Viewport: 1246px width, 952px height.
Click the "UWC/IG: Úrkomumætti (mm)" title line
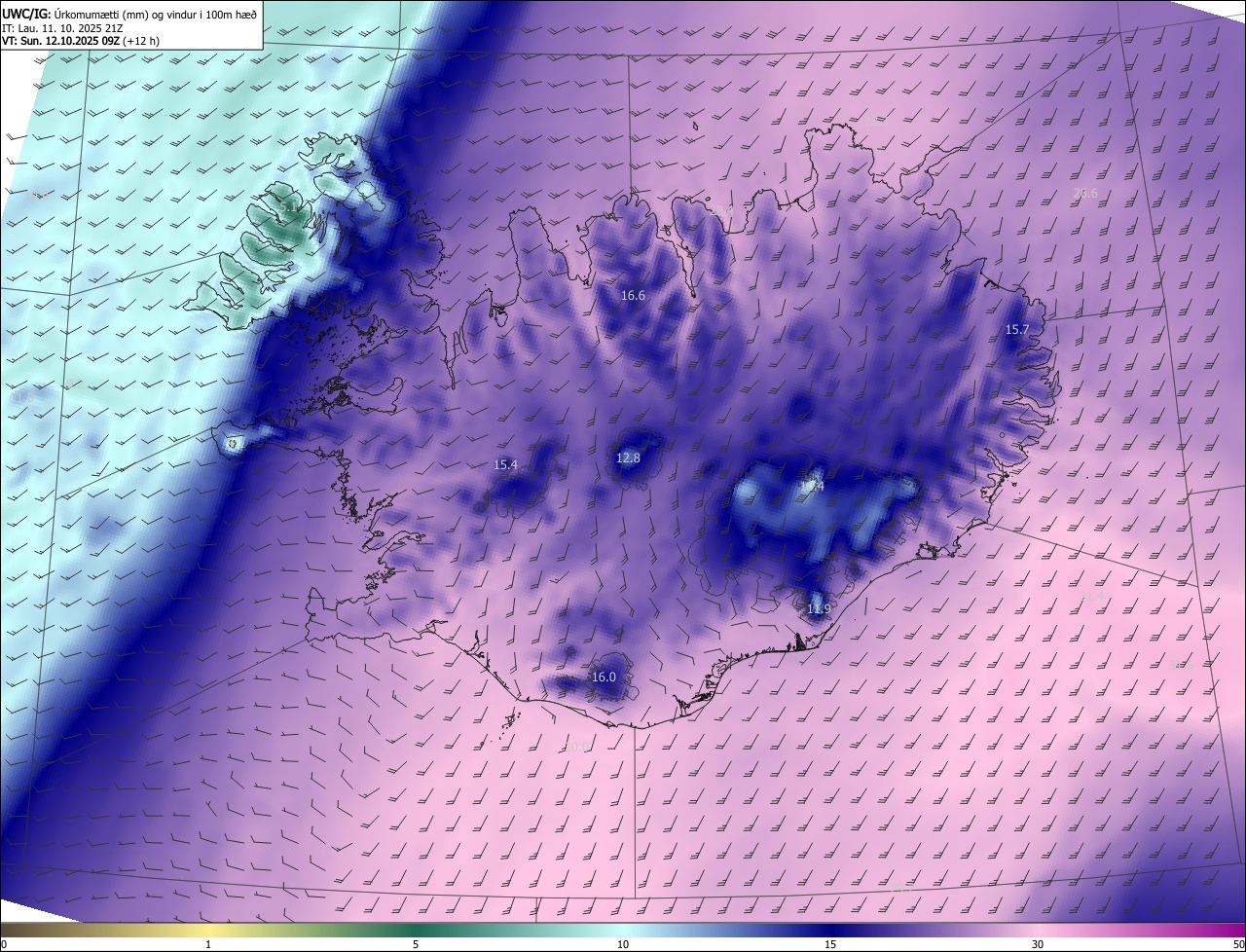129,14
